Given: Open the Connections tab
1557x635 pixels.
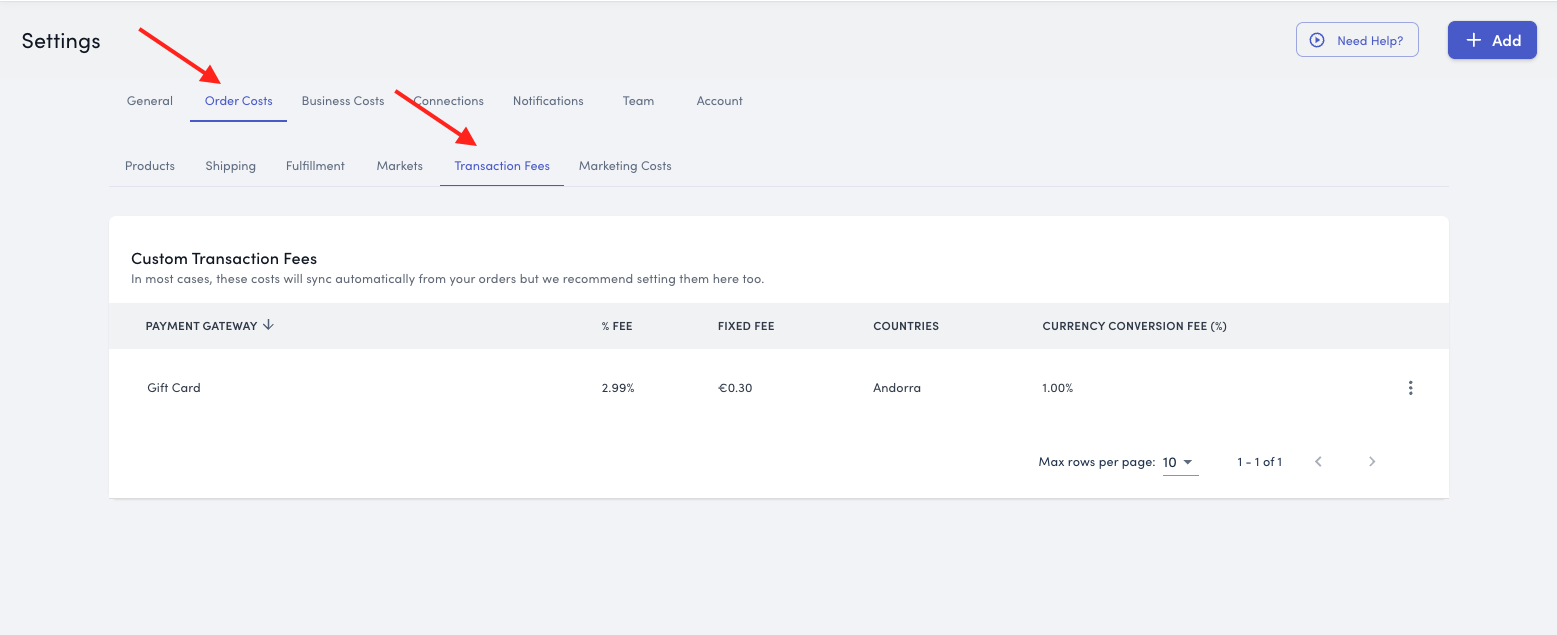Looking at the screenshot, I should pyautogui.click(x=449, y=101).
